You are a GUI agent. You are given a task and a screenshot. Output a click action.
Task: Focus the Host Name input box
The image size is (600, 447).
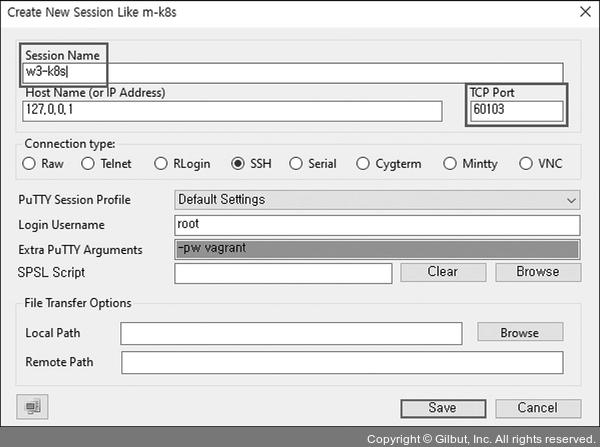(230, 111)
